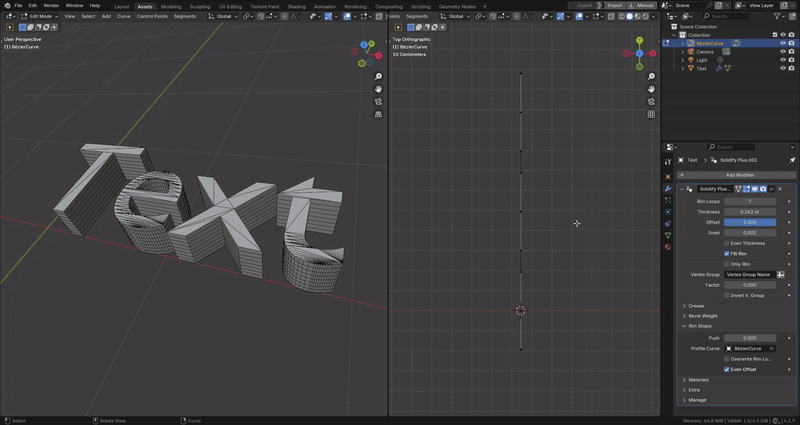Click the Light data icon in outliner
The width and height of the screenshot is (800, 425).
(x=720, y=60)
